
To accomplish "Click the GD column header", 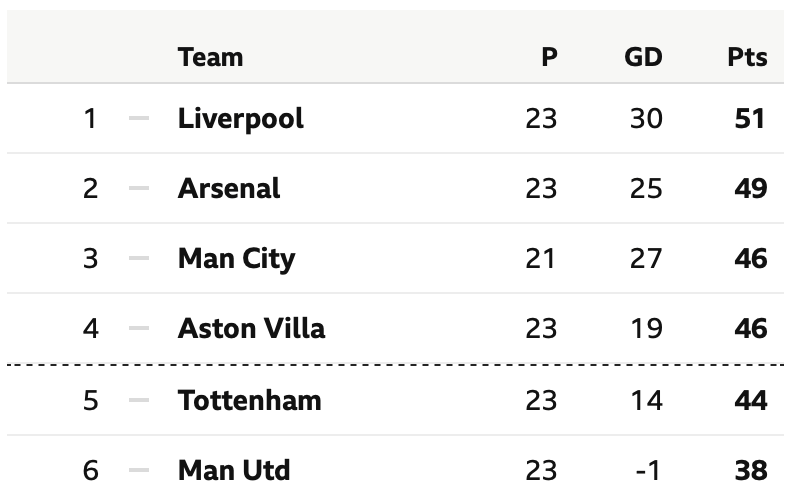I will (643, 57).
